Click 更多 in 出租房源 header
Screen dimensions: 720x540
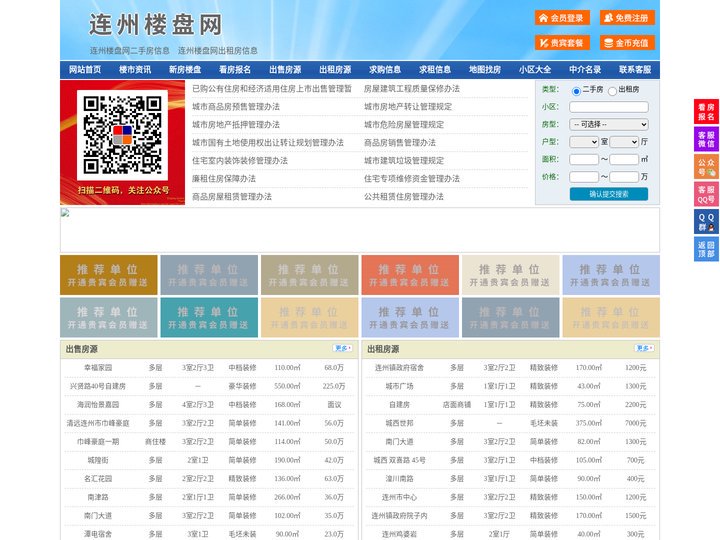644,349
